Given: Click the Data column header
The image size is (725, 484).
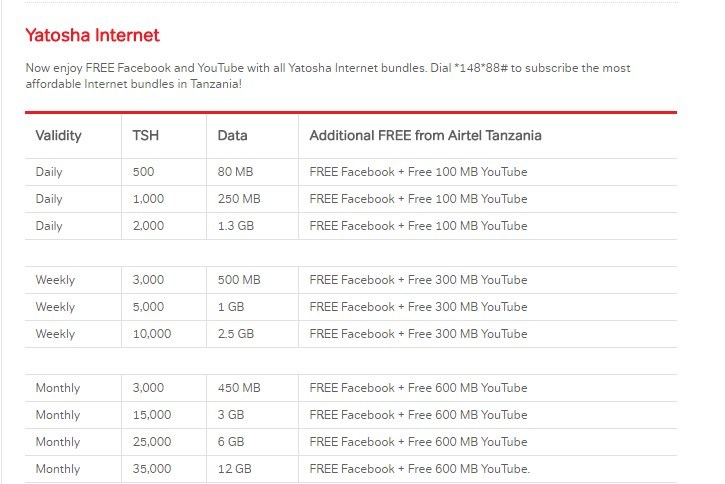Looking at the screenshot, I should click(232, 135).
